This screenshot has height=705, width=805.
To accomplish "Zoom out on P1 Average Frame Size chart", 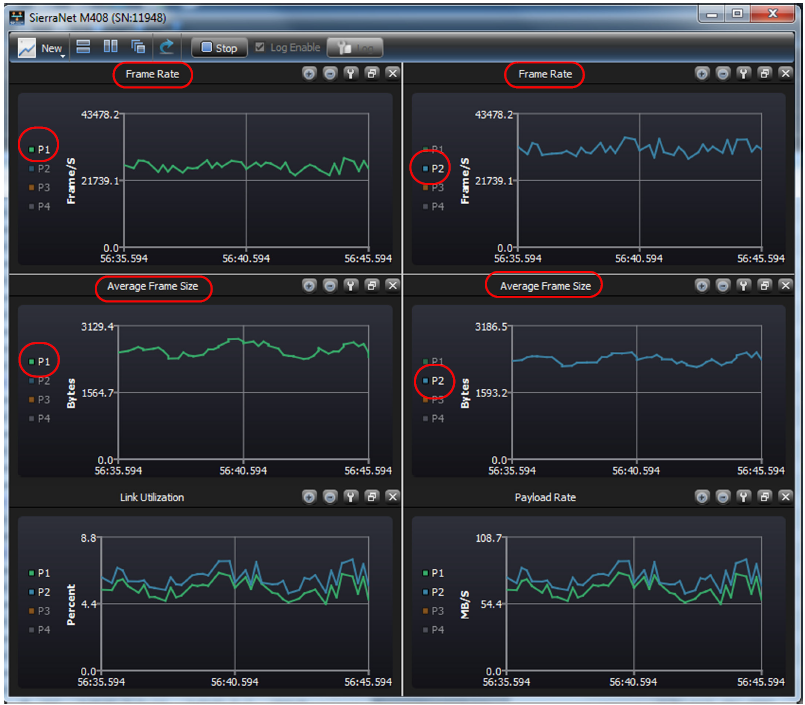I will tap(330, 285).
